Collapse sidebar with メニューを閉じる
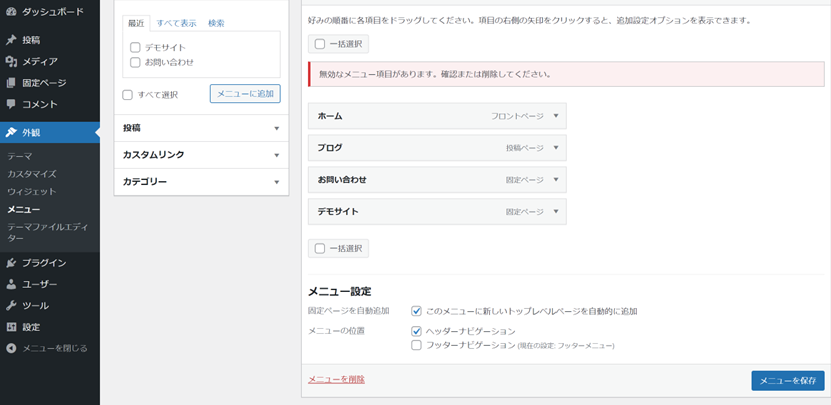831x405 pixels. (47, 348)
